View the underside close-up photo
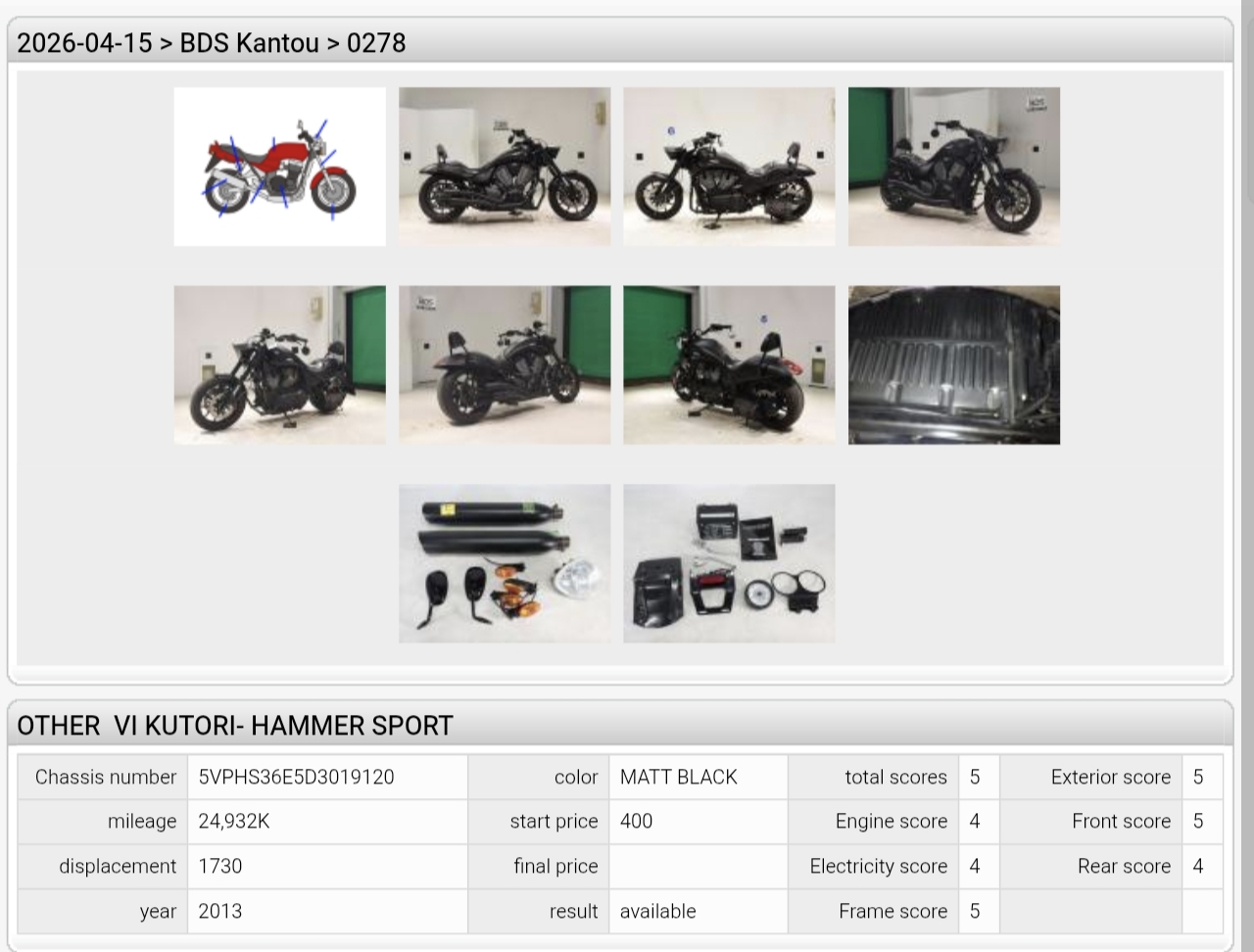This screenshot has height=952, width=1254. [953, 364]
